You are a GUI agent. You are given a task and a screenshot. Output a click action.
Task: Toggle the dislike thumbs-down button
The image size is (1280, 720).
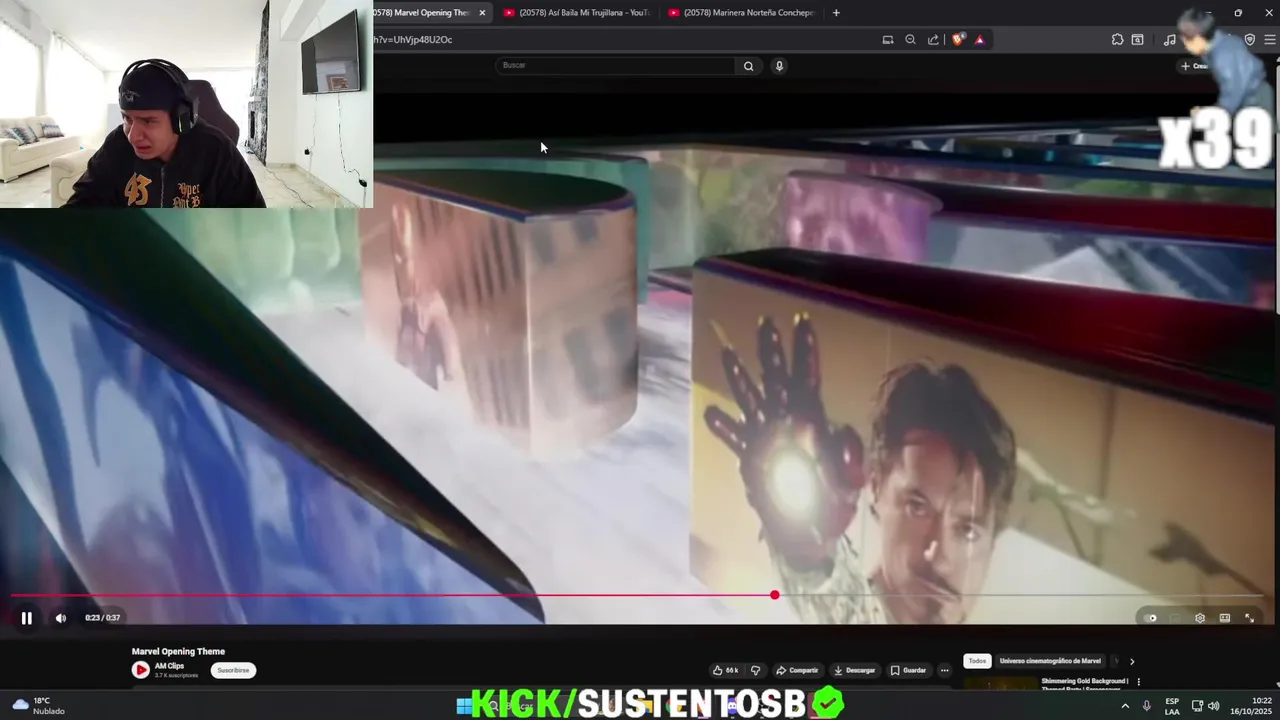(x=756, y=670)
